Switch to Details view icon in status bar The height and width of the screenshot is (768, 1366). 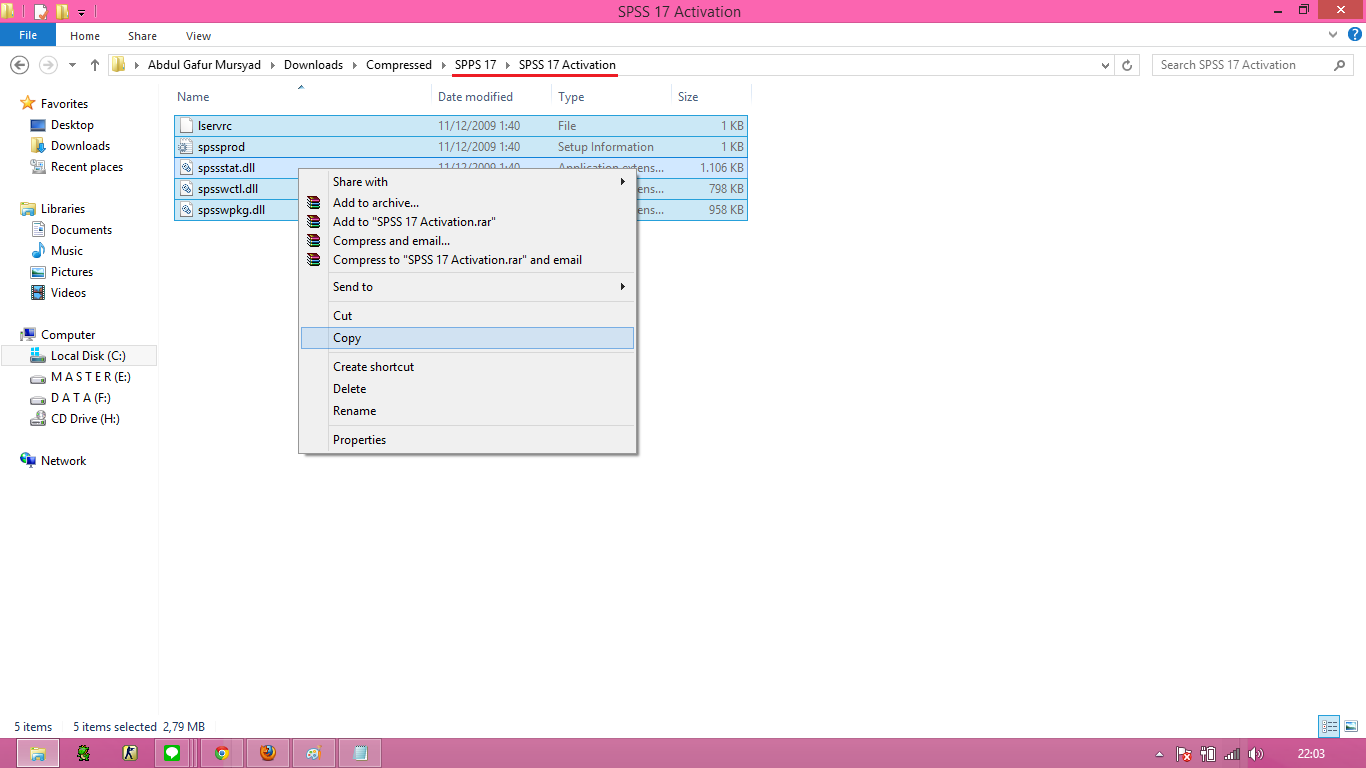1329,727
